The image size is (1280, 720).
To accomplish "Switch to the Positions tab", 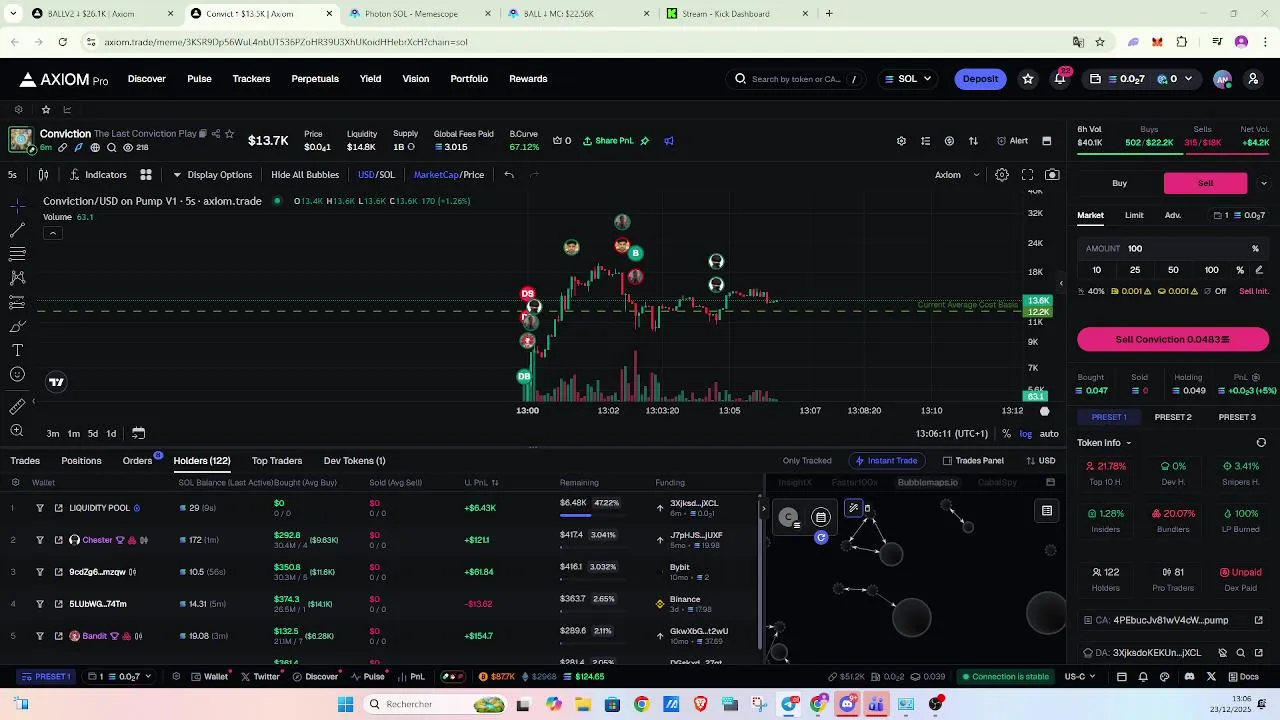I will pyautogui.click(x=81, y=461).
